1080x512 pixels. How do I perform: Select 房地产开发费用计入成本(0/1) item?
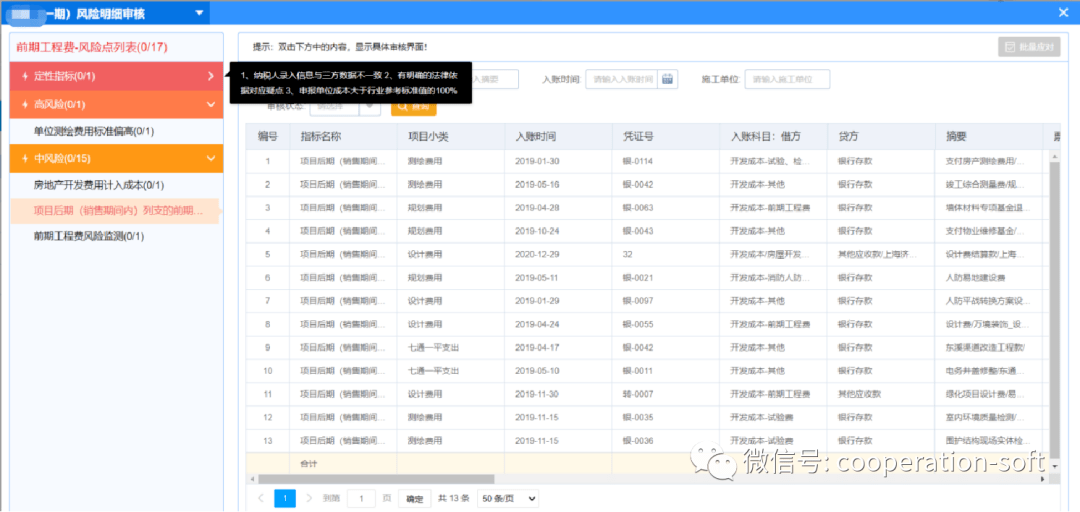99,185
